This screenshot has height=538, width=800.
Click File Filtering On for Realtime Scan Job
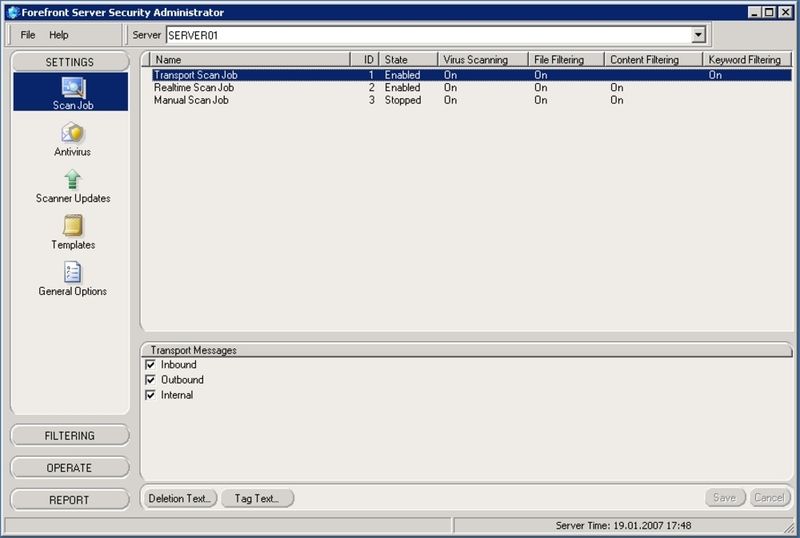pyautogui.click(x=540, y=88)
